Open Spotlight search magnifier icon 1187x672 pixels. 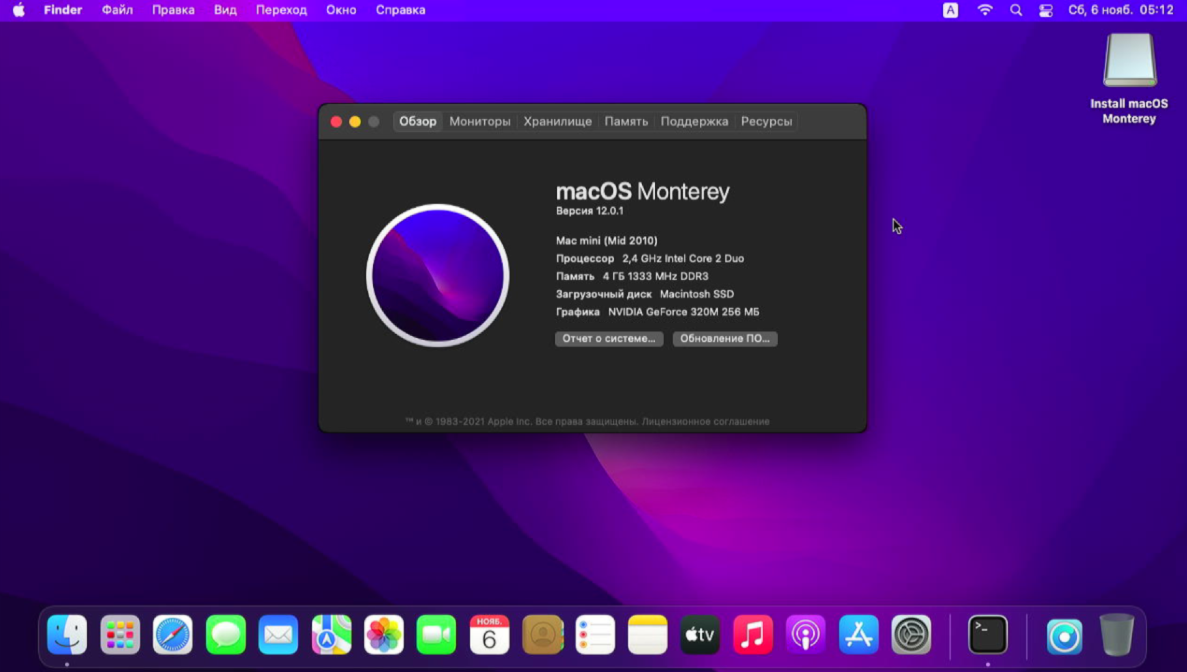click(x=1016, y=10)
